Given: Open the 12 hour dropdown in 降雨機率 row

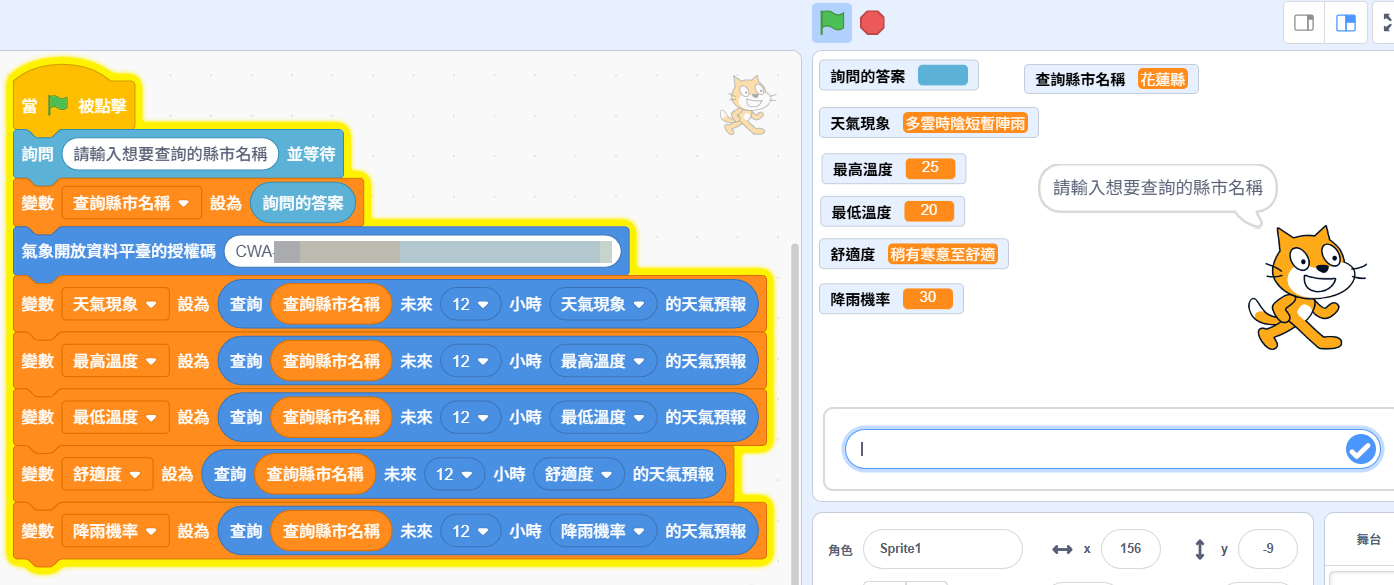Looking at the screenshot, I should pos(470,531).
